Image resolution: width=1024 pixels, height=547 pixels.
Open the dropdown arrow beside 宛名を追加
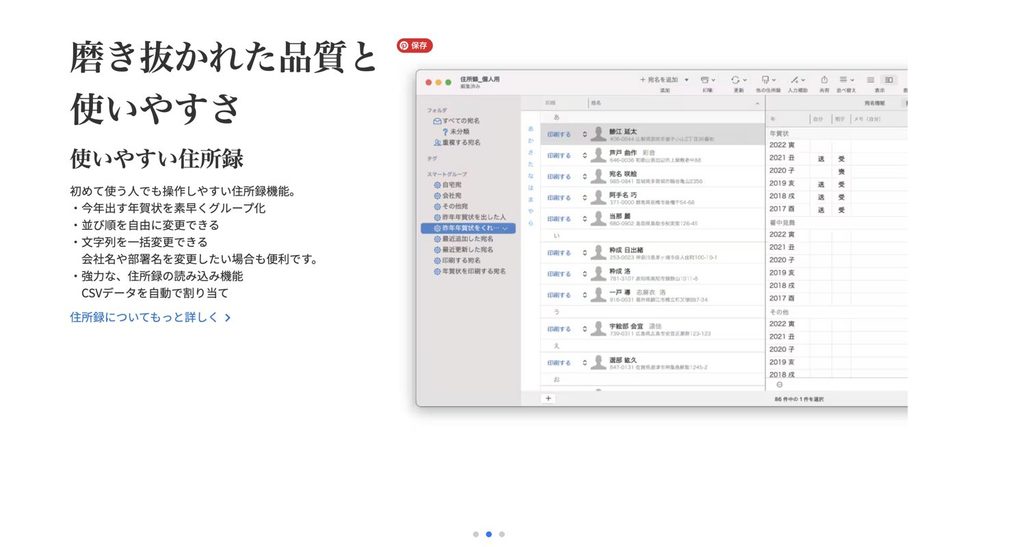pyautogui.click(x=686, y=80)
